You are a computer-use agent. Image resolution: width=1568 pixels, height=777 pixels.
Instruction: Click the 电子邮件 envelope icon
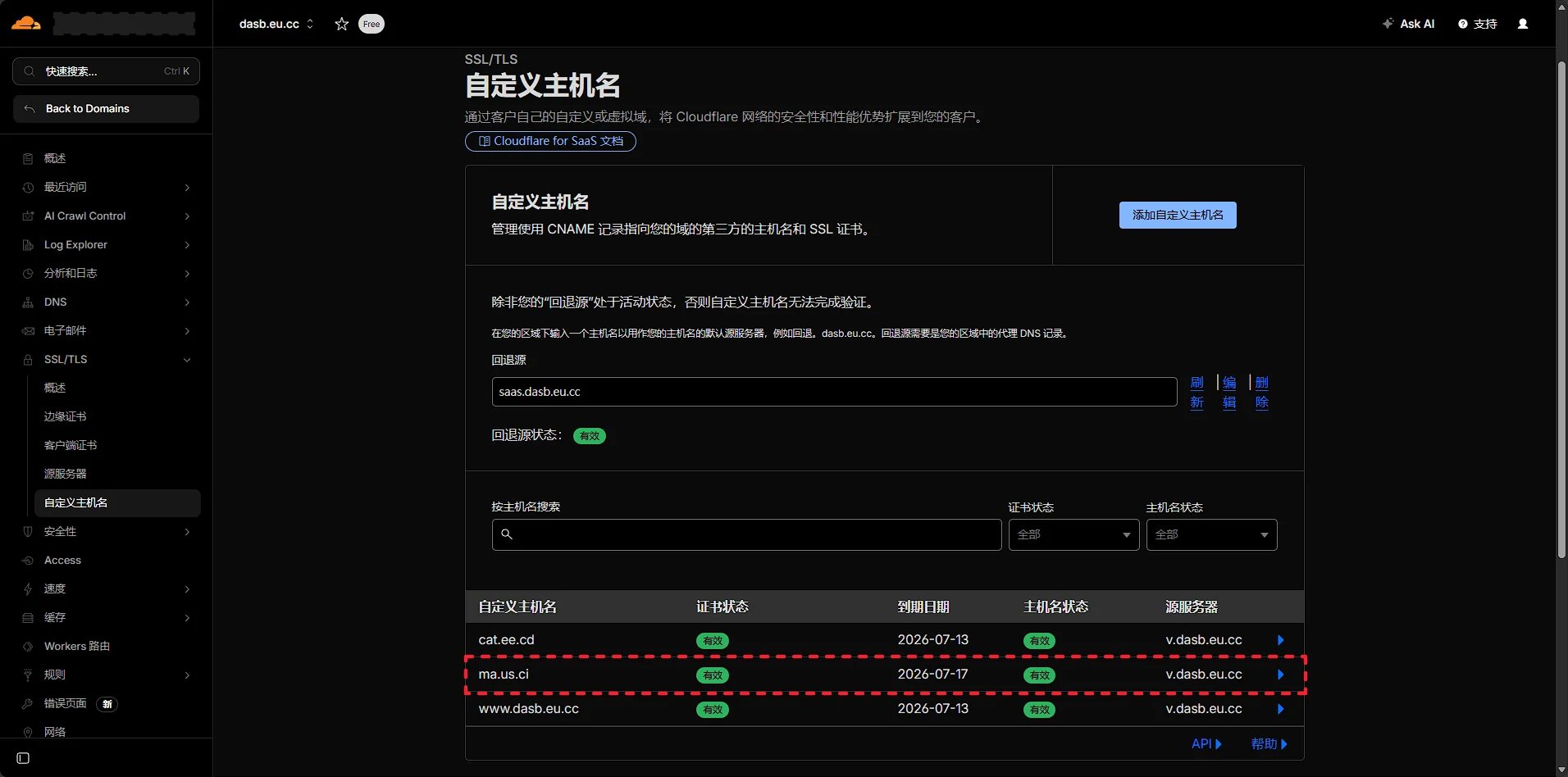click(x=28, y=330)
